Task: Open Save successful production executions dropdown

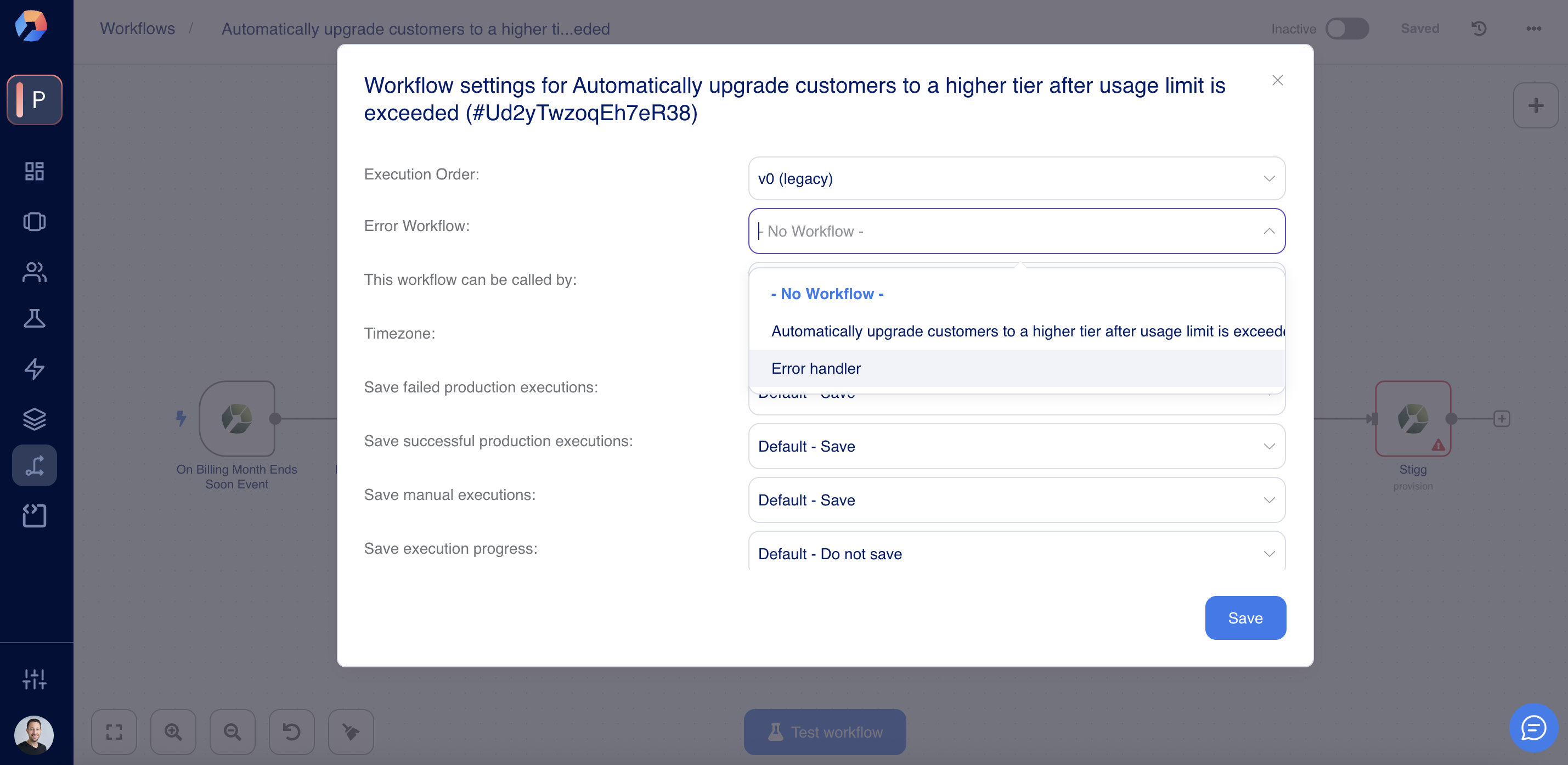Action: point(1017,446)
